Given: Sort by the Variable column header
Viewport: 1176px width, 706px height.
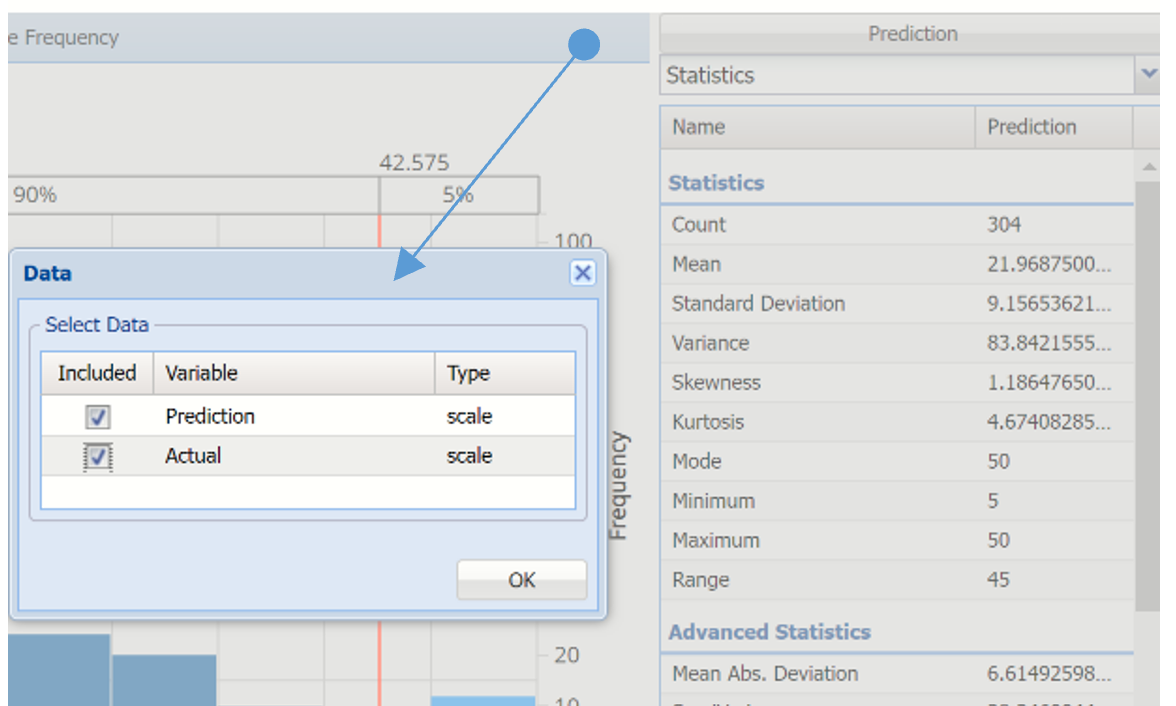Looking at the screenshot, I should [293, 373].
